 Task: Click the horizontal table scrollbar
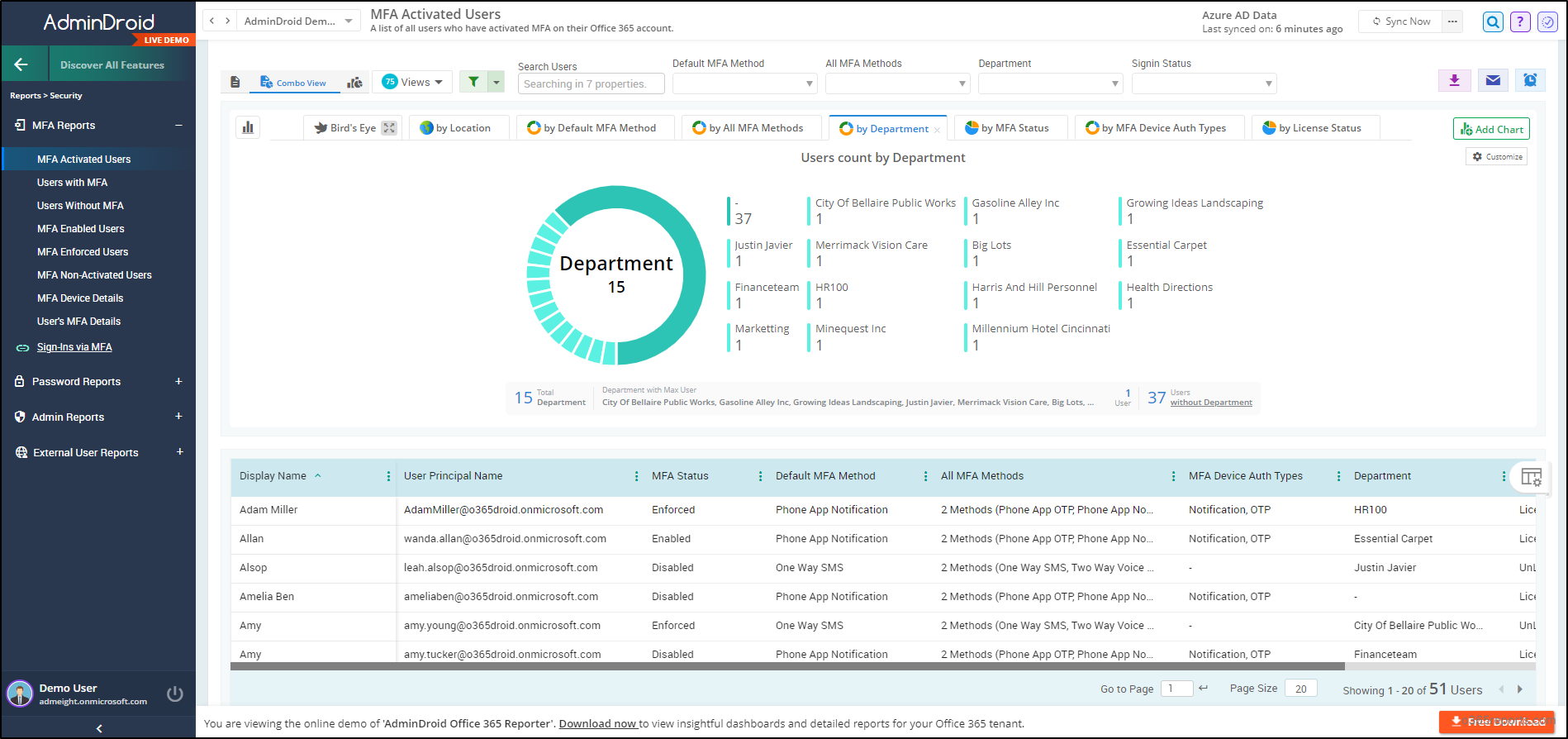coord(787,666)
